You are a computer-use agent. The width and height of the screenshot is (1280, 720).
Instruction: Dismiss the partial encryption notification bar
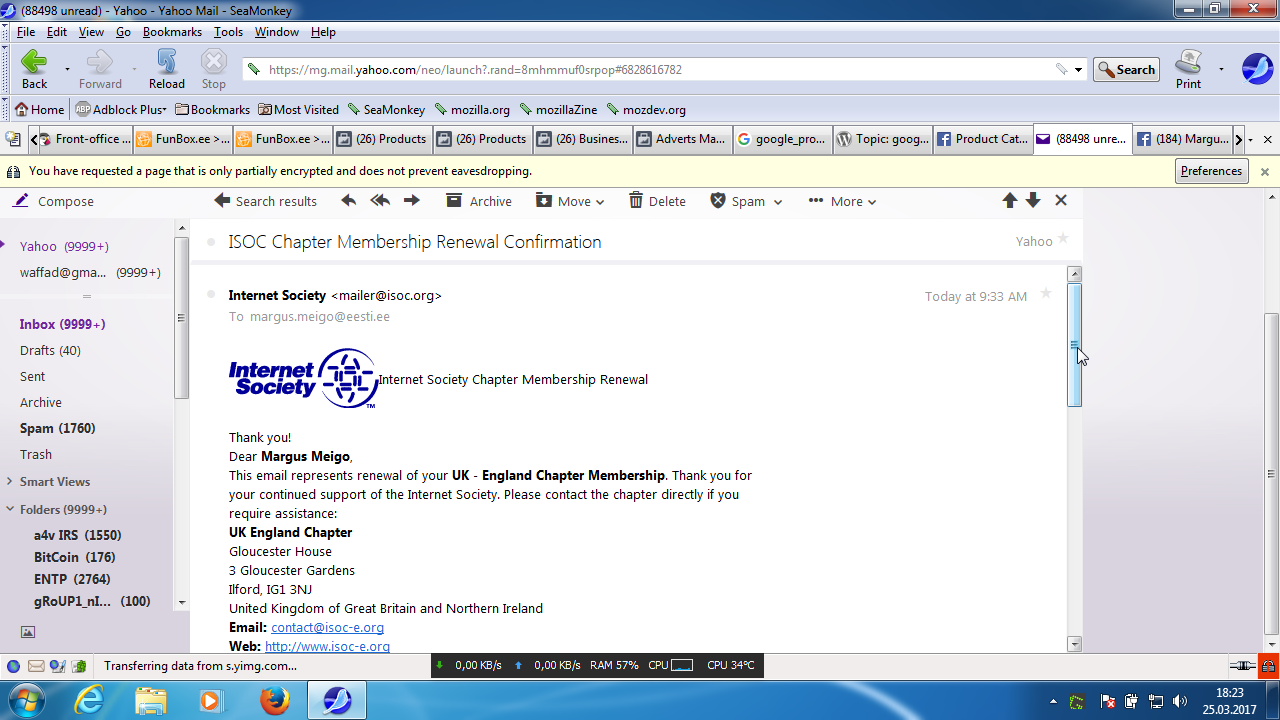tap(1264, 171)
